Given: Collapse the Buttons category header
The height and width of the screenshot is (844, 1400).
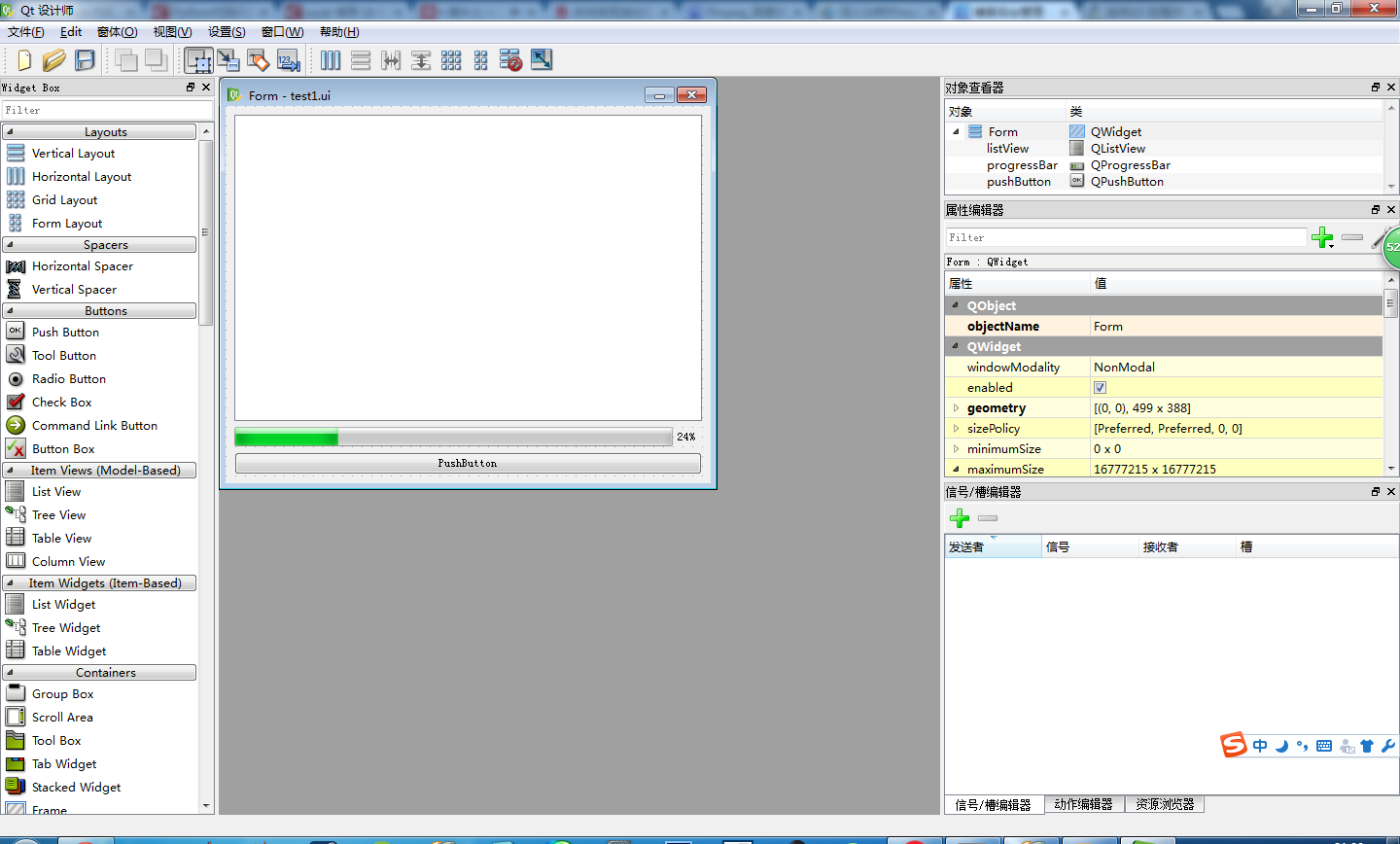Looking at the screenshot, I should 99,310.
